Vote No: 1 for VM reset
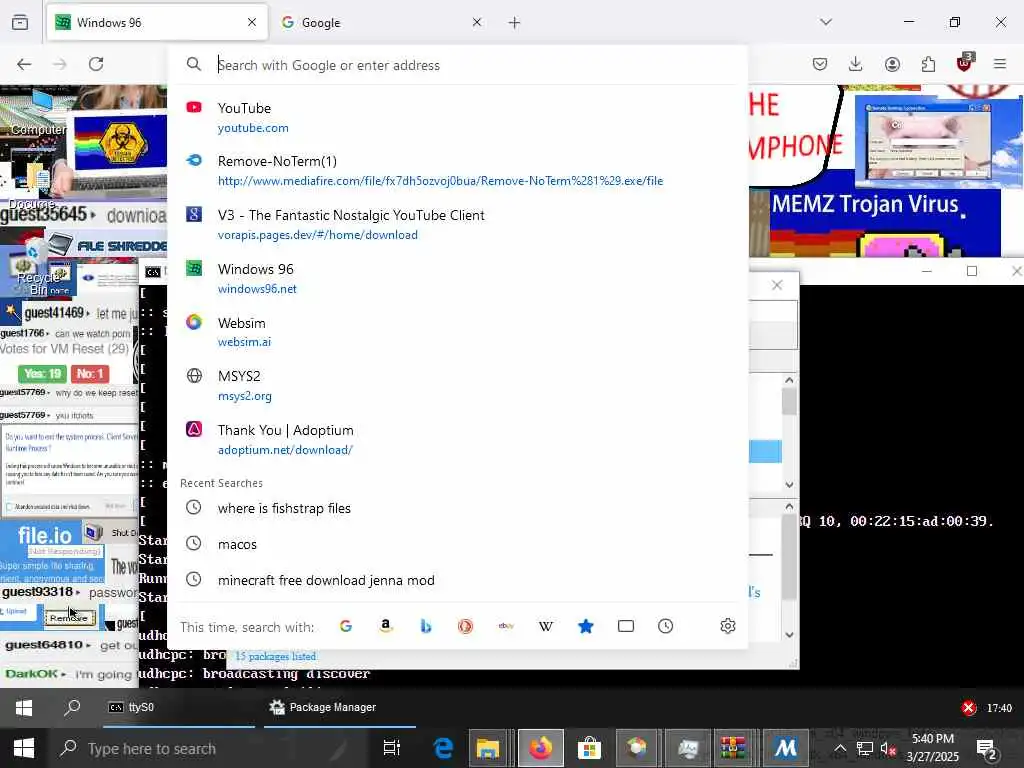The width and height of the screenshot is (1024, 768). click(90, 374)
